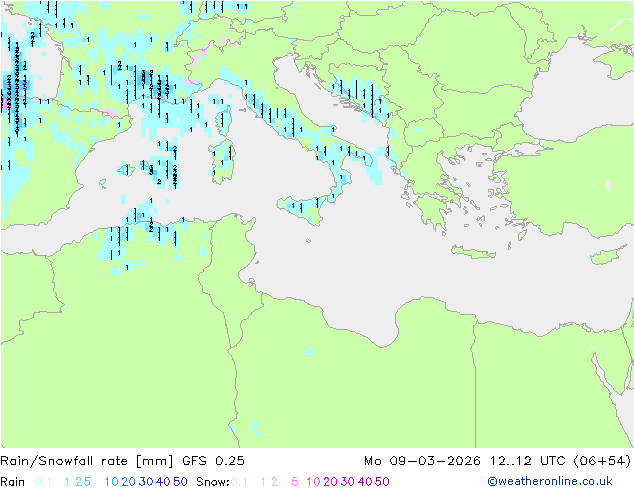Select the Rain legend value 40
This screenshot has height=490, width=634.
tap(163, 482)
